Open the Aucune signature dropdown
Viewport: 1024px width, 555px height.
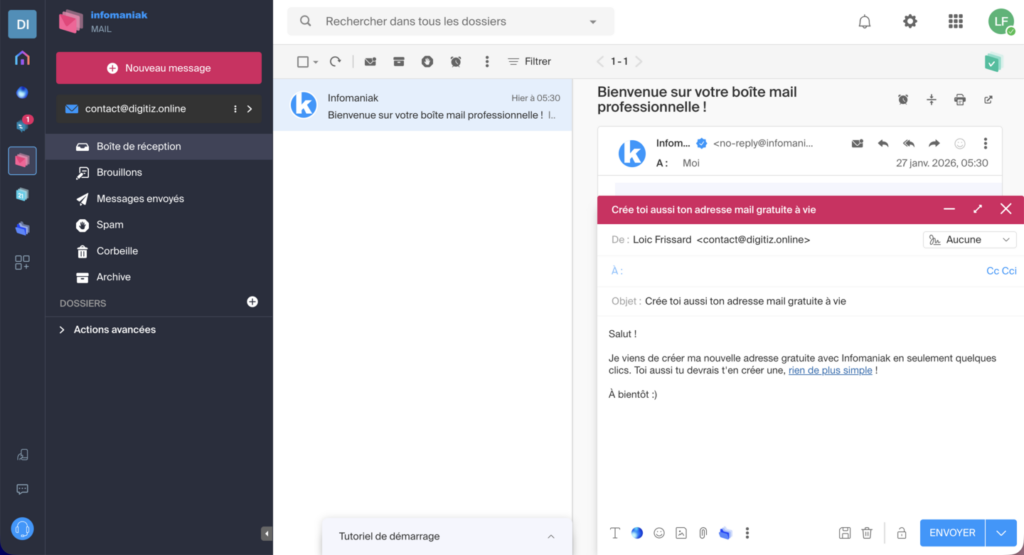pos(970,240)
